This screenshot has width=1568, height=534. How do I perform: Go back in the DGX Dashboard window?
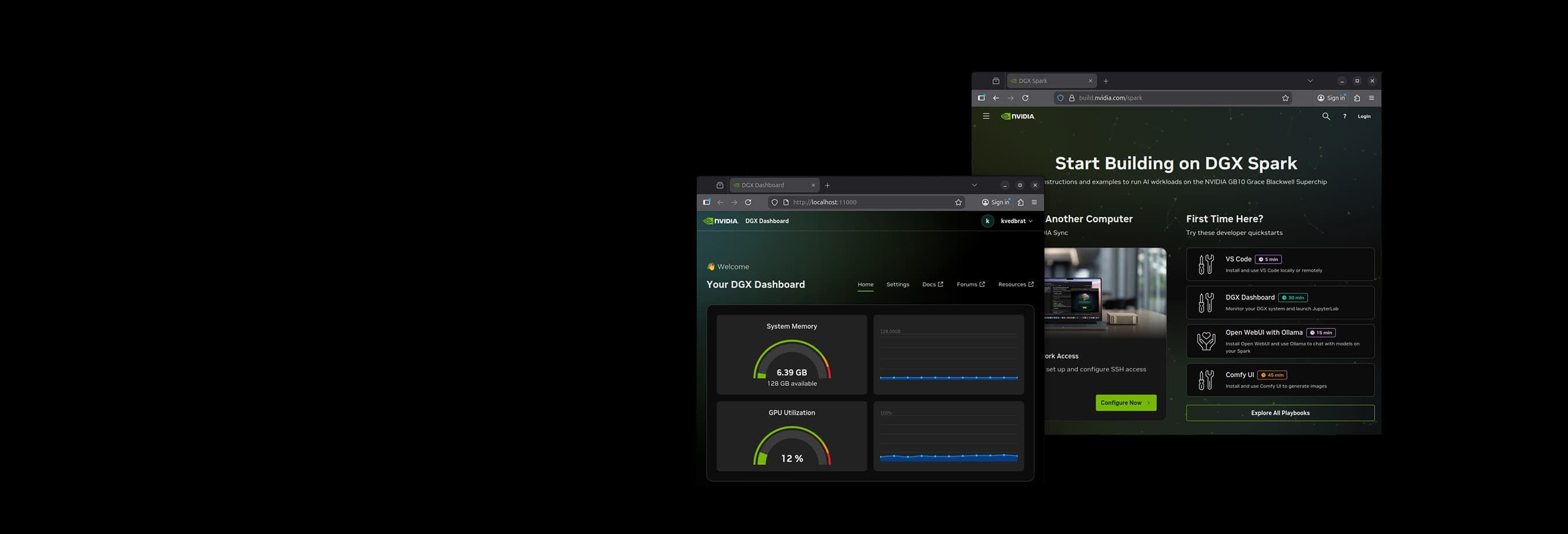[x=720, y=203]
